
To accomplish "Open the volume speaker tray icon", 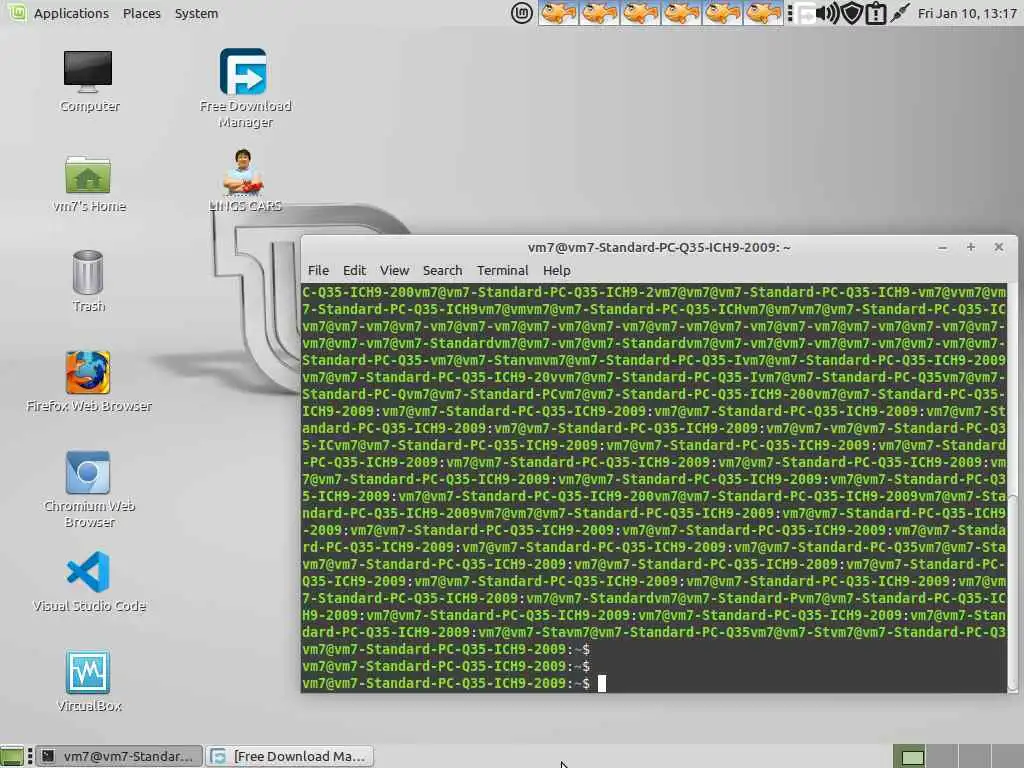I will click(828, 13).
